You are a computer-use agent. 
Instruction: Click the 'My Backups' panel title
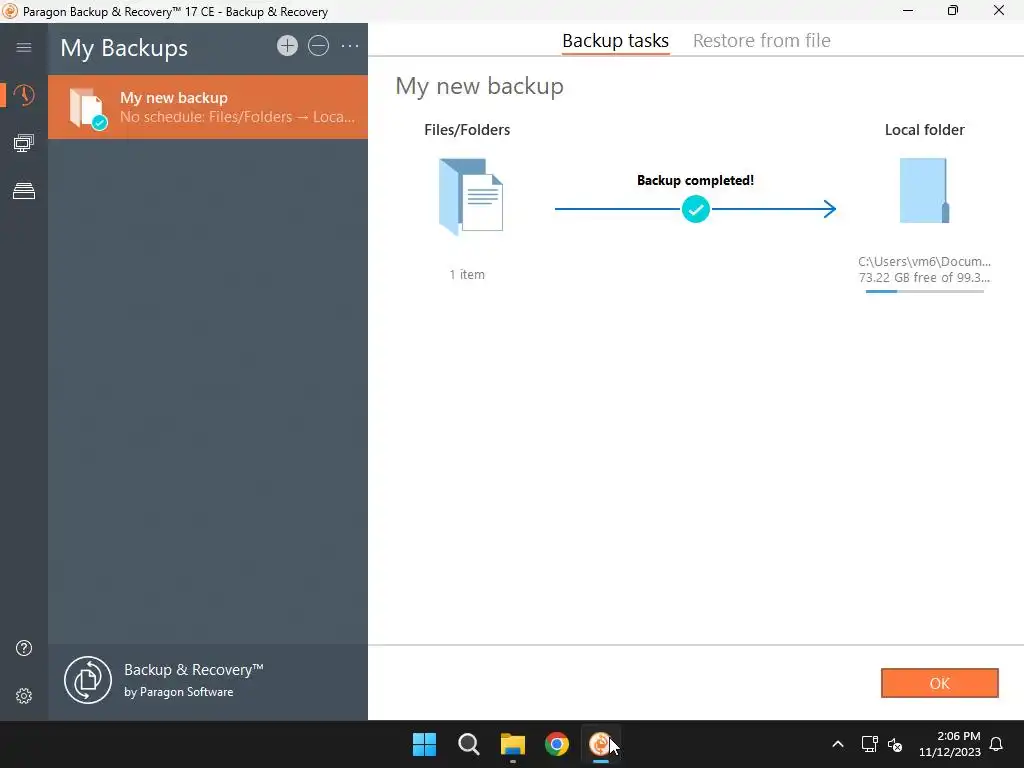point(124,48)
